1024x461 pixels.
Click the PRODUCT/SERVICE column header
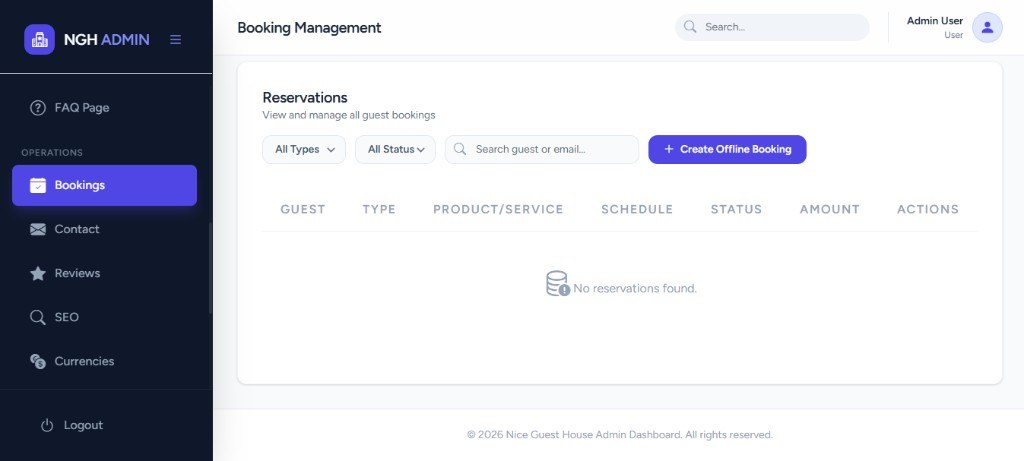(x=498, y=210)
